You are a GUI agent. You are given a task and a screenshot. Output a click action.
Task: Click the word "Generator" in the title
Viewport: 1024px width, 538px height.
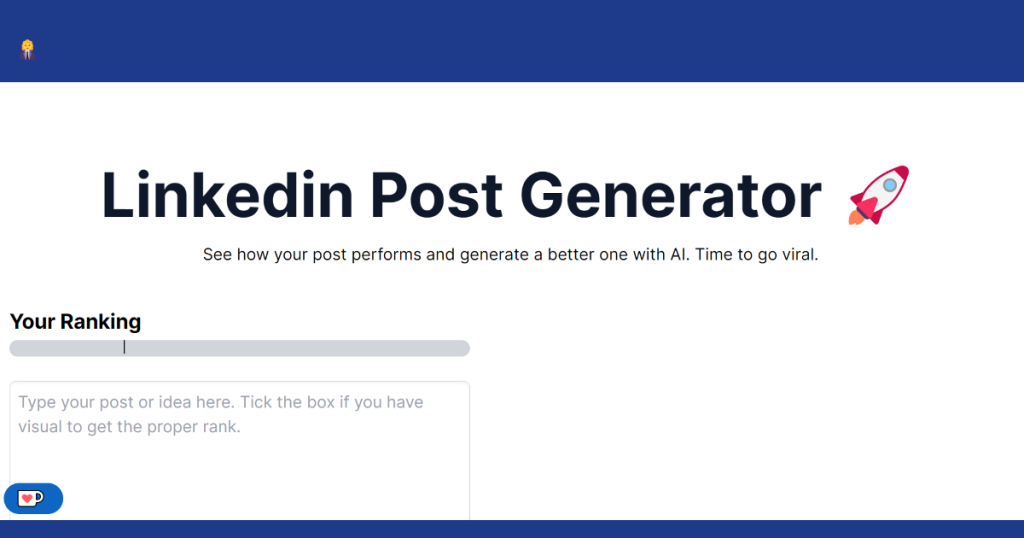click(671, 195)
